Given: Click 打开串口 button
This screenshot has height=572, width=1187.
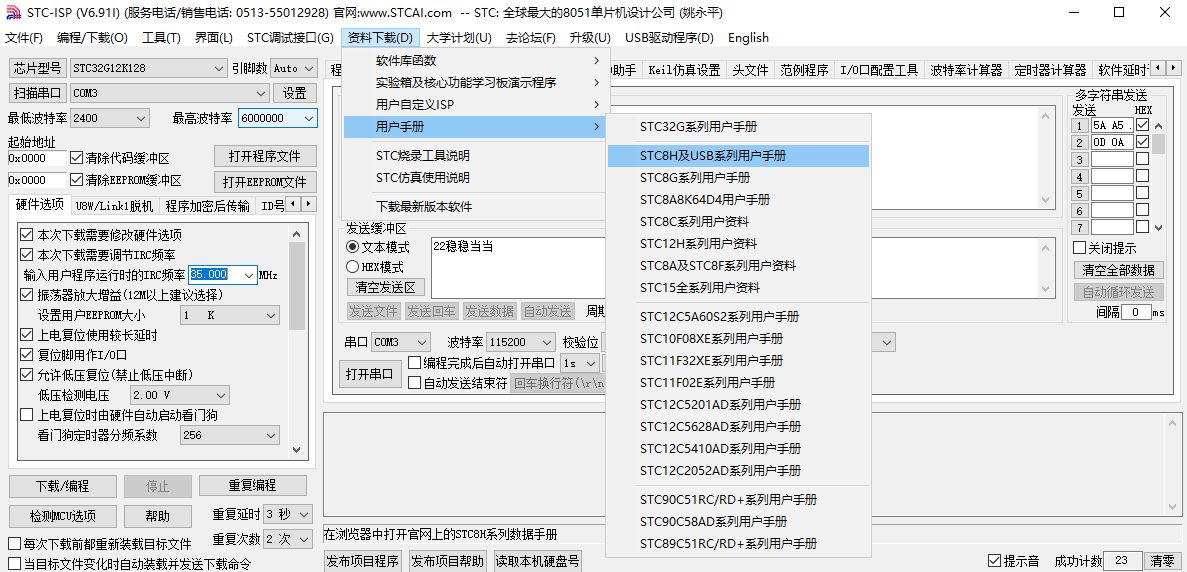Looking at the screenshot, I should pyautogui.click(x=370, y=373).
